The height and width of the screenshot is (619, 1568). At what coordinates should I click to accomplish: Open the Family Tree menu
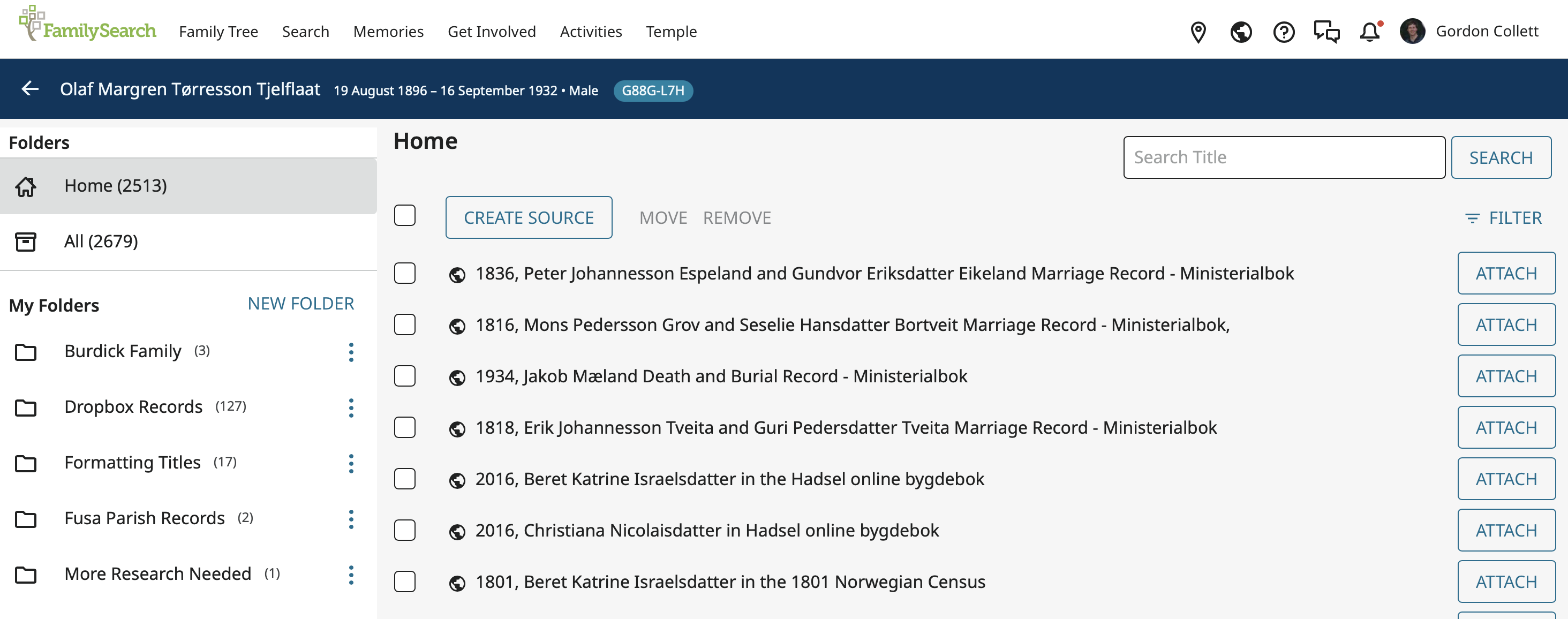click(x=218, y=32)
